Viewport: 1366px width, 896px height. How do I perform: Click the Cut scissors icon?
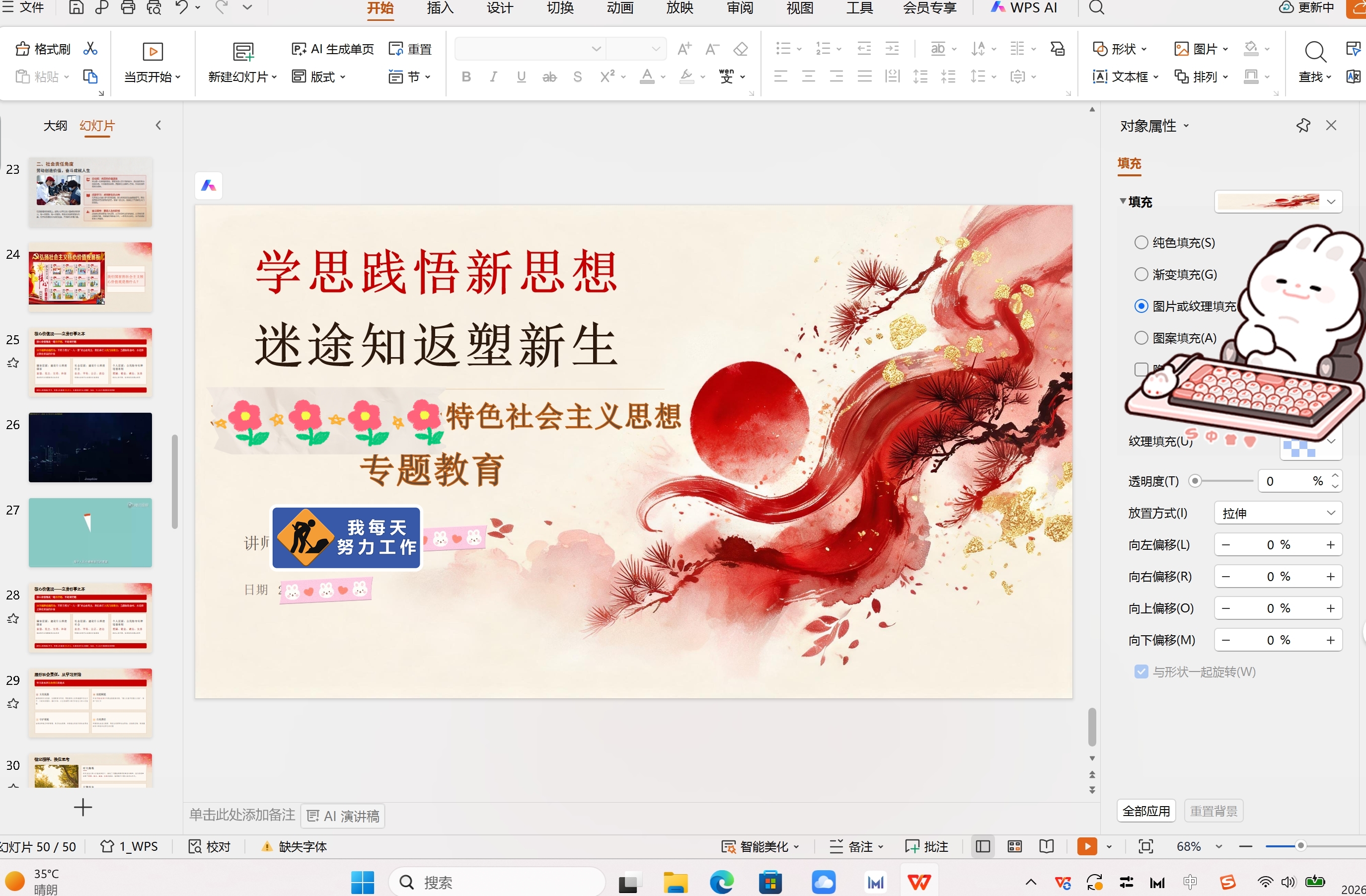[90, 49]
